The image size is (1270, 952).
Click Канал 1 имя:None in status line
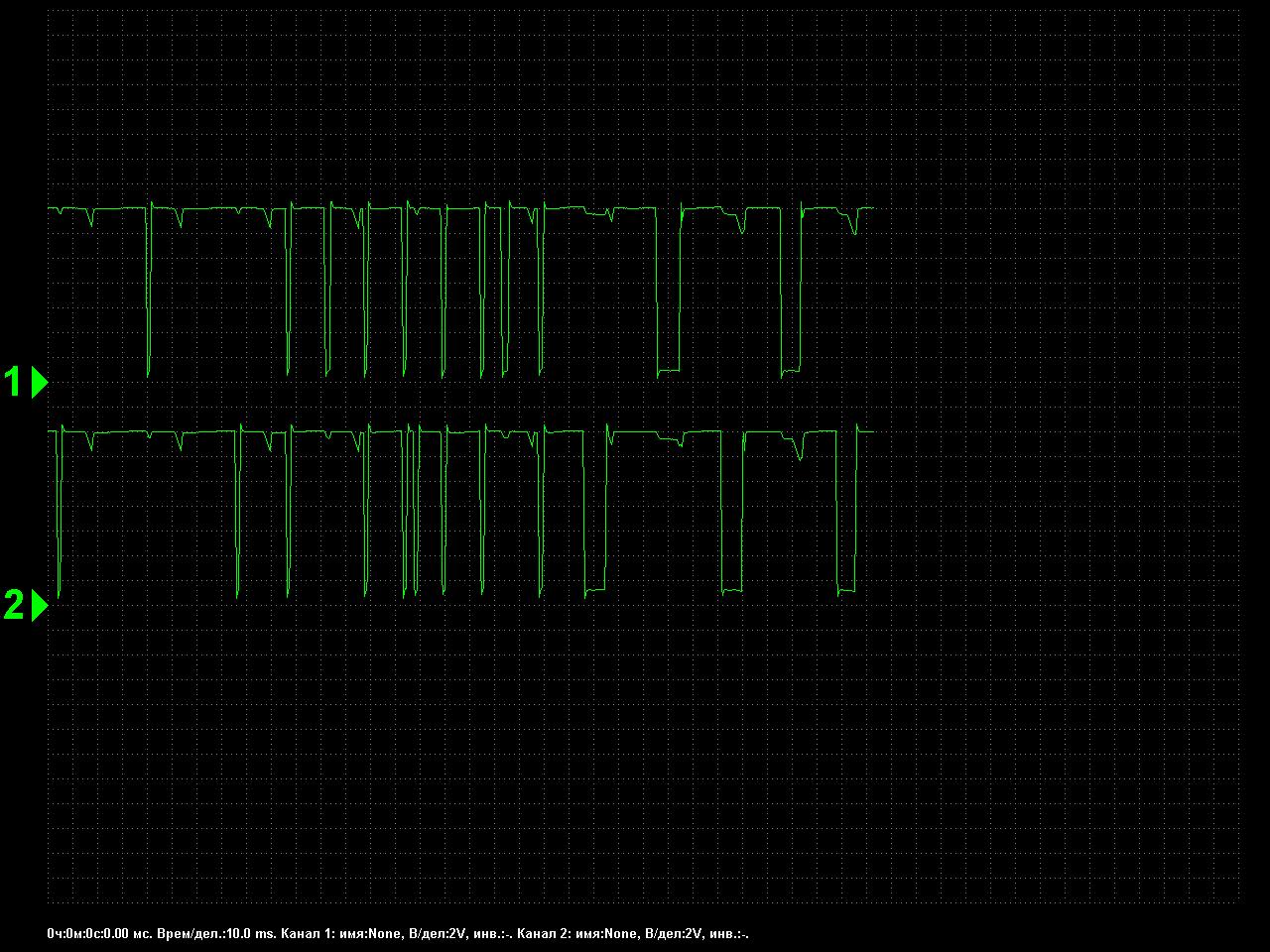pos(341,933)
